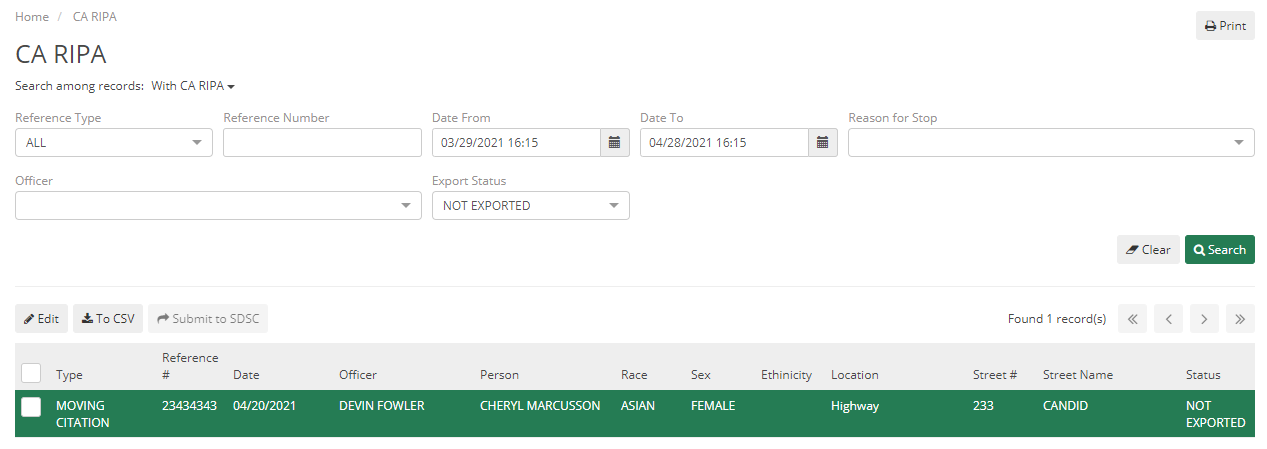The height and width of the screenshot is (449, 1267).
Task: Tick the select-all header checkbox
Action: [31, 373]
